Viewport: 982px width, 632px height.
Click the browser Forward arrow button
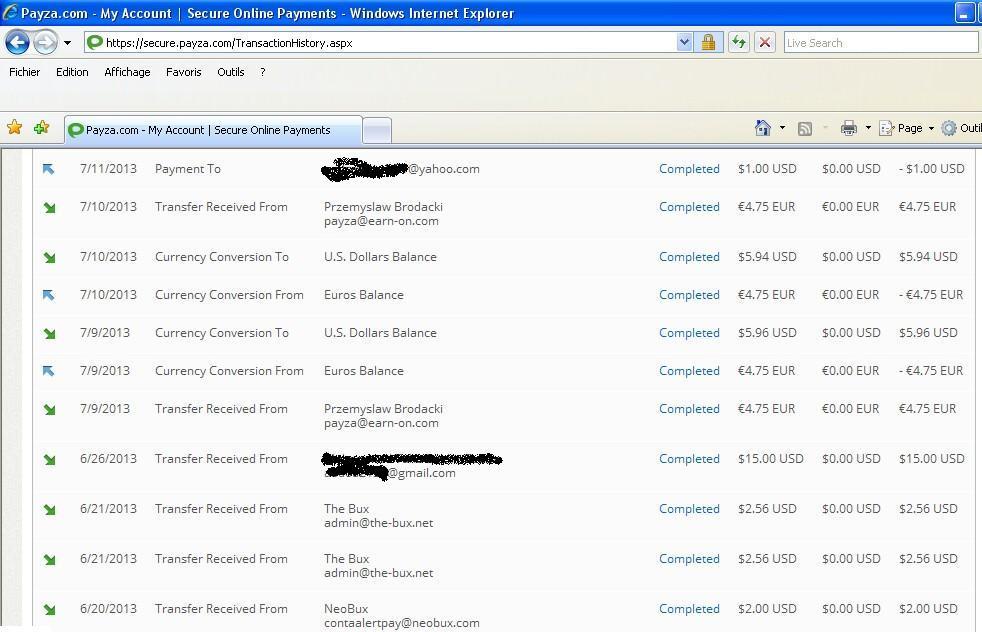tap(45, 43)
